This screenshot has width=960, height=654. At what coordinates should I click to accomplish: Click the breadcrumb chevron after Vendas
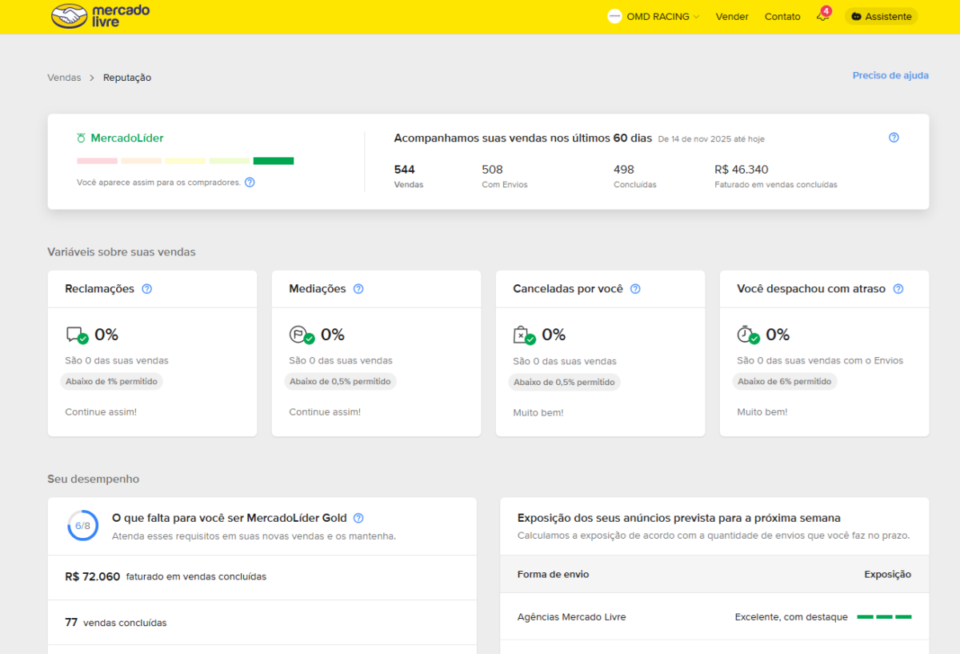coord(92,78)
